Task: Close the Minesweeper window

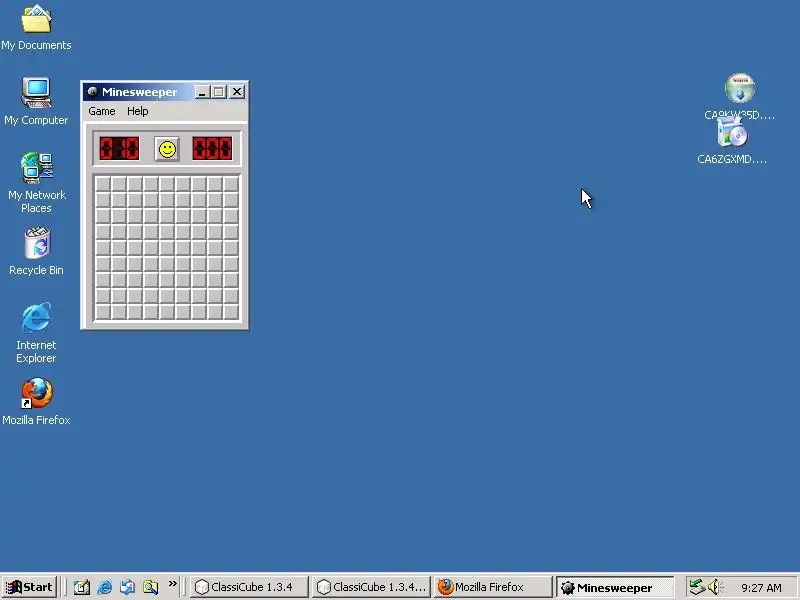Action: 237,92
